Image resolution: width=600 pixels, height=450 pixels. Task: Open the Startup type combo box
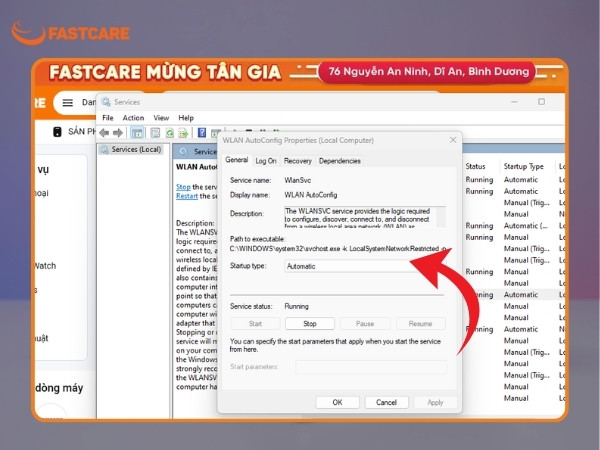pyautogui.click(x=365, y=266)
